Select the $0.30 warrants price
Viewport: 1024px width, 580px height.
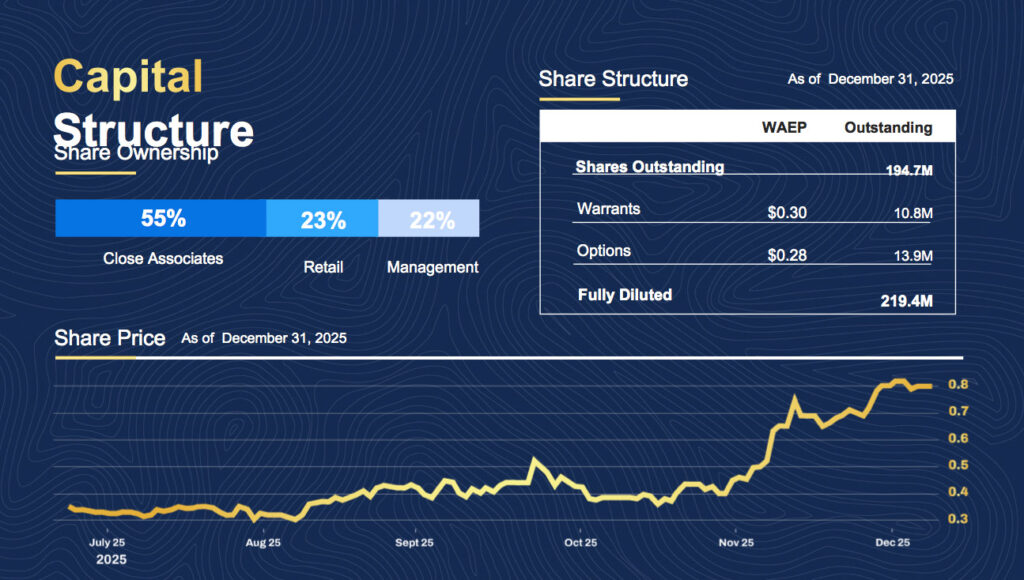tap(787, 212)
